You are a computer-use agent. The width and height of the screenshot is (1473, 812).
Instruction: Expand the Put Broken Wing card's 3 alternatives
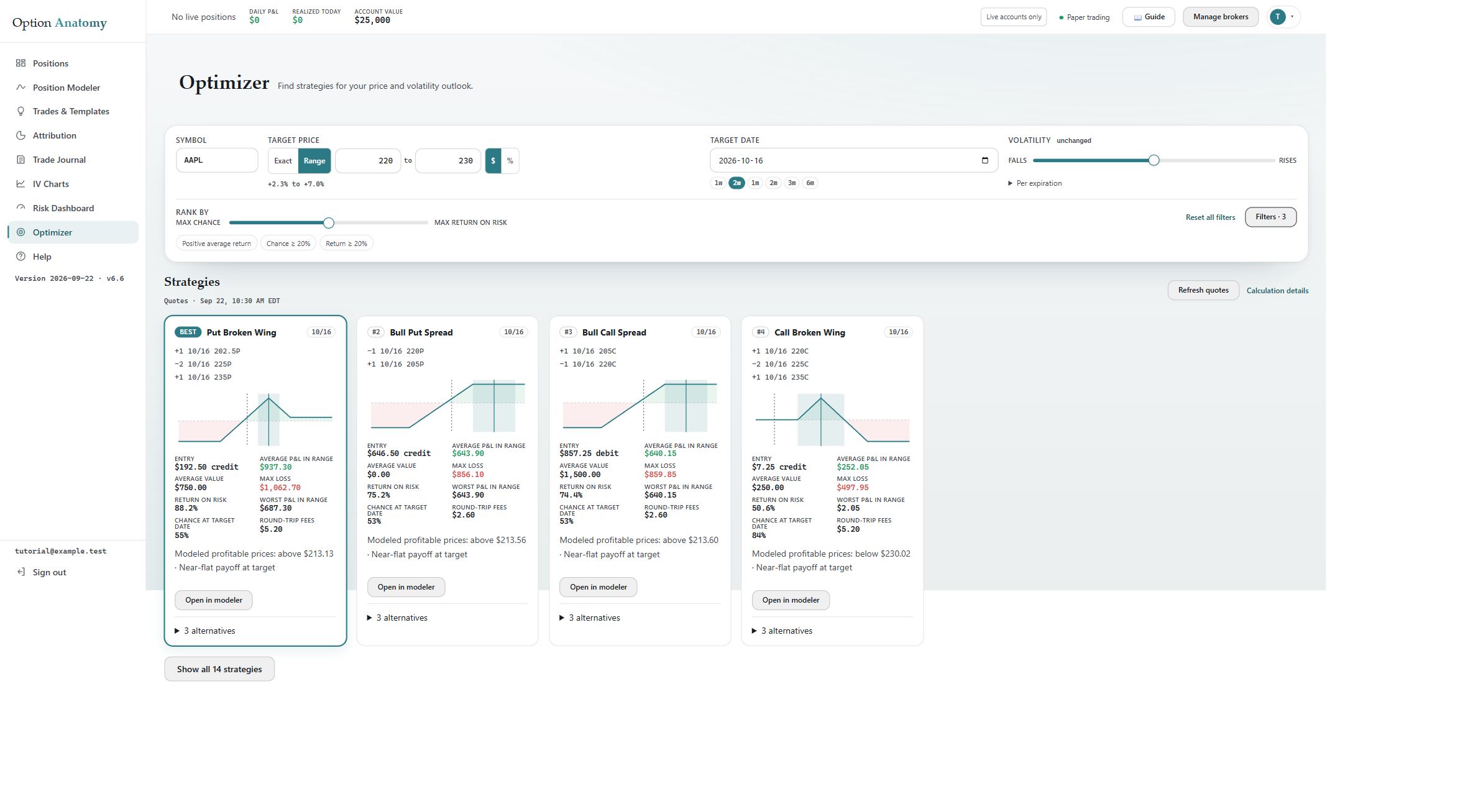tap(205, 631)
